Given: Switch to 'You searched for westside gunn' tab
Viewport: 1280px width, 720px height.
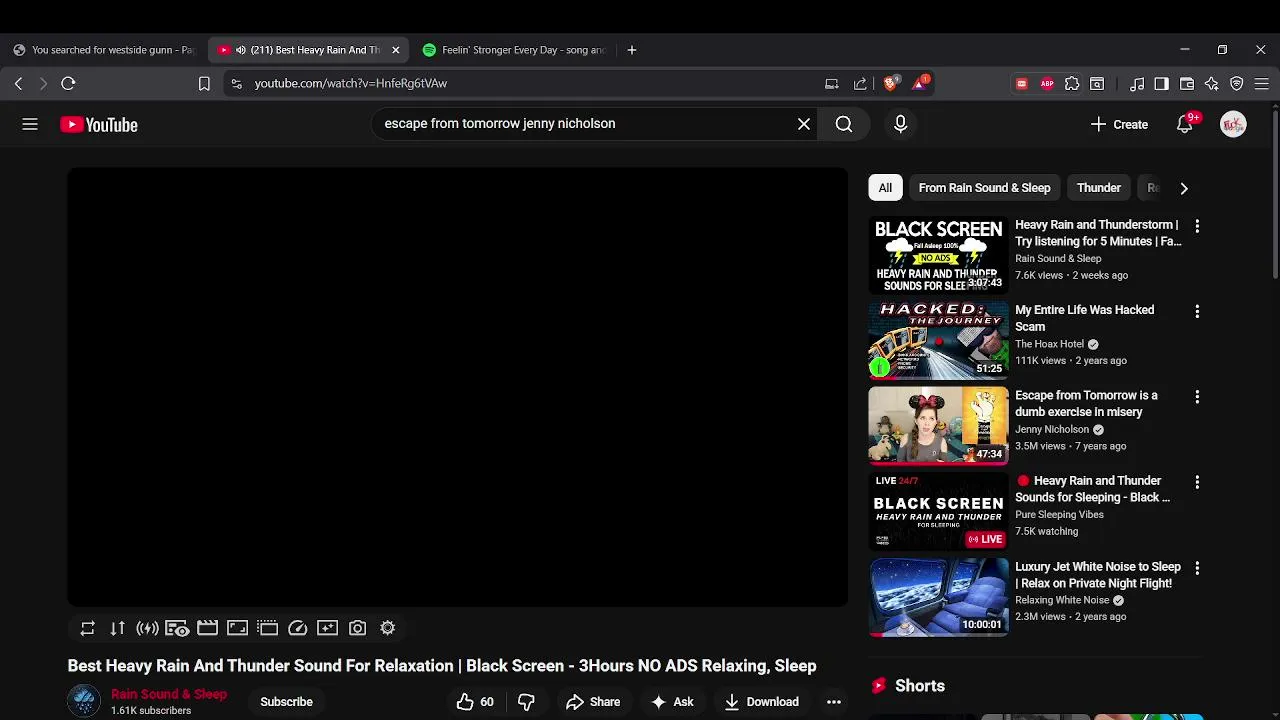Looking at the screenshot, I should click(x=104, y=50).
